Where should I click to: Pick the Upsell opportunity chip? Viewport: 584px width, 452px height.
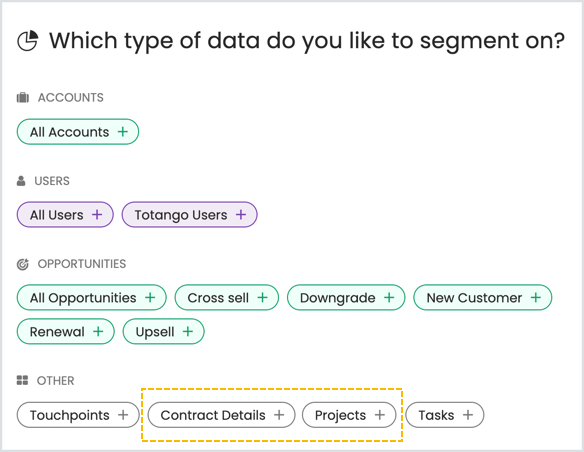(164, 331)
